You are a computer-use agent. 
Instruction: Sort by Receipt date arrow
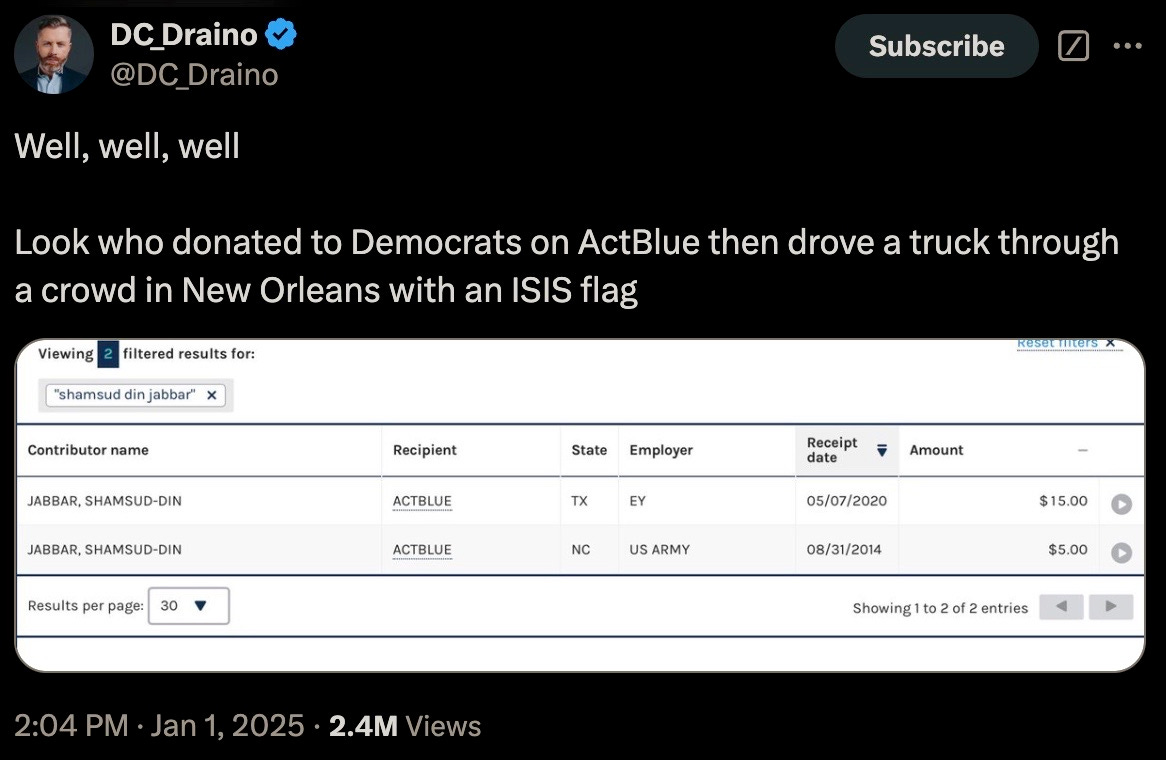tap(882, 450)
